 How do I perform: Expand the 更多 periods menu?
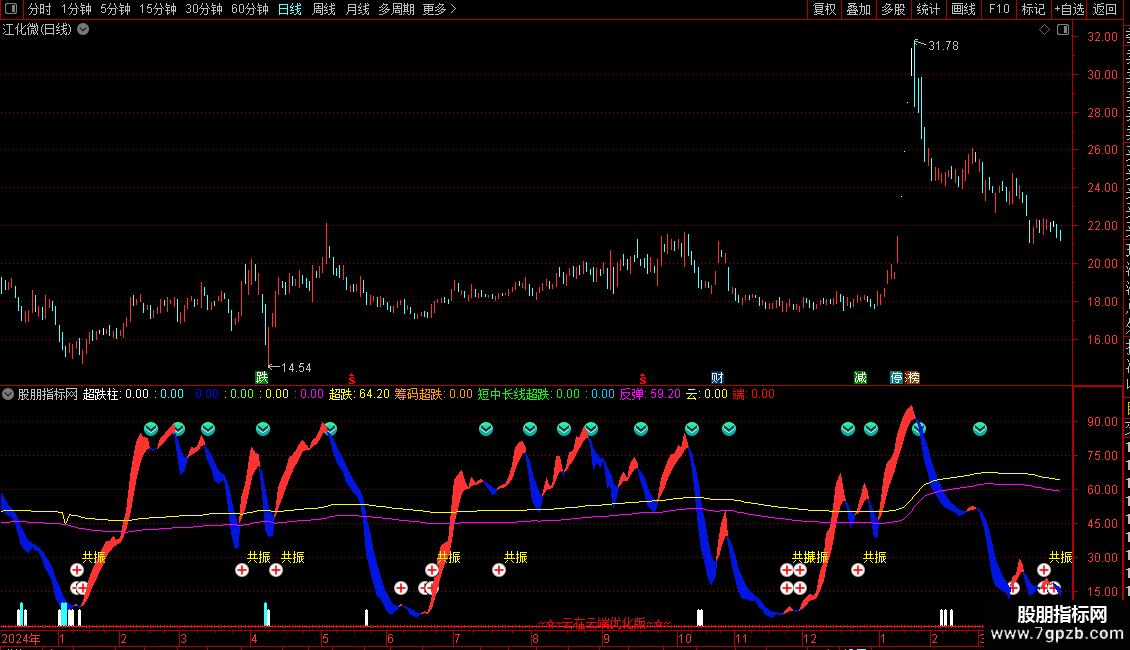[x=439, y=9]
